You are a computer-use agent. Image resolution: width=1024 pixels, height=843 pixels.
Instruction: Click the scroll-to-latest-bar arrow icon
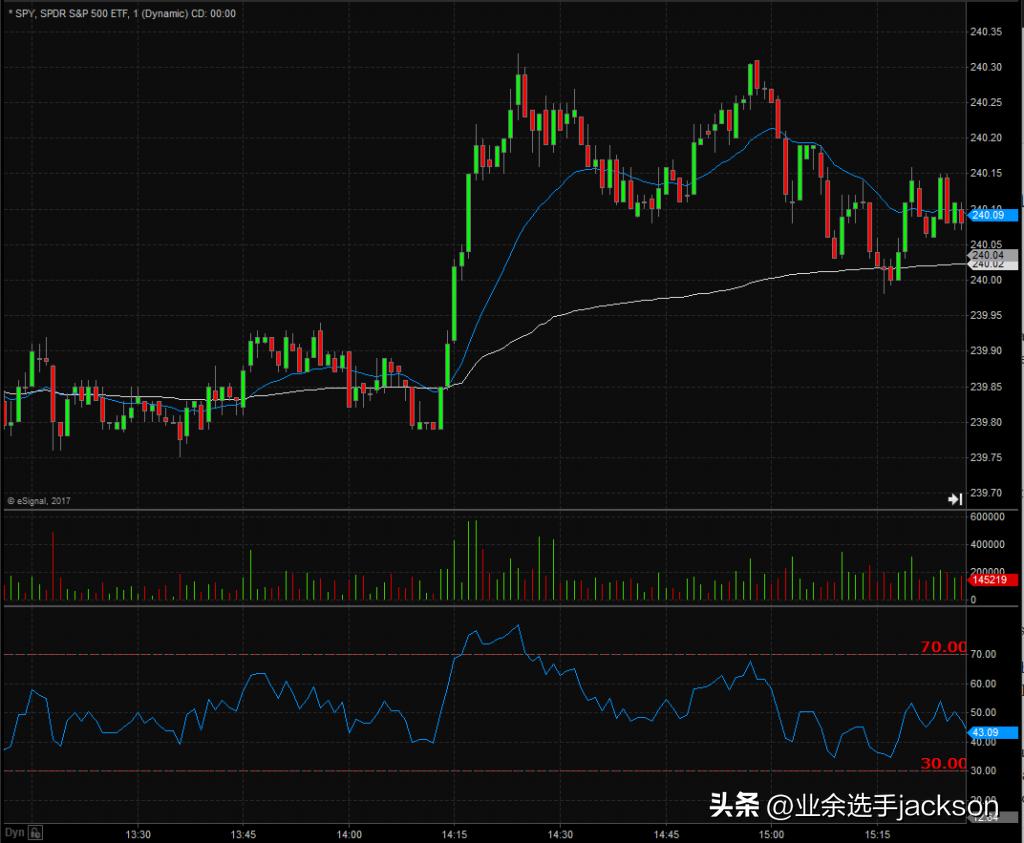tap(955, 500)
